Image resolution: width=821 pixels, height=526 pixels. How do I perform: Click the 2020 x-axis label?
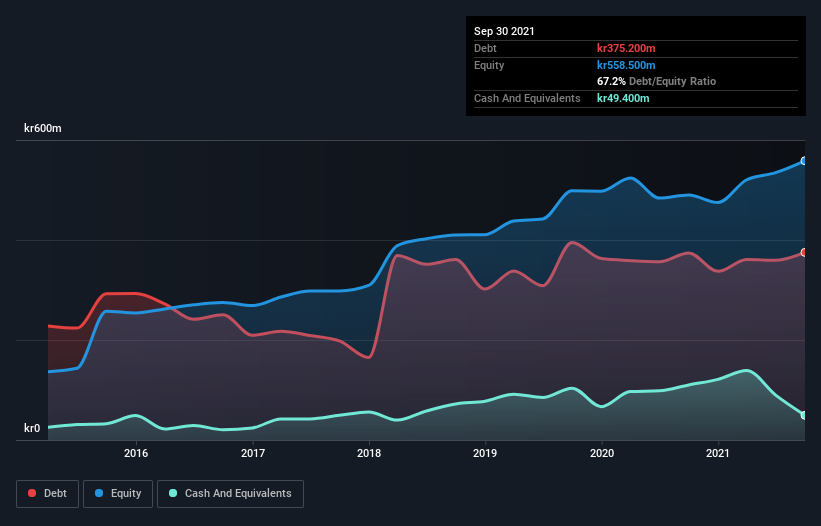click(x=602, y=453)
